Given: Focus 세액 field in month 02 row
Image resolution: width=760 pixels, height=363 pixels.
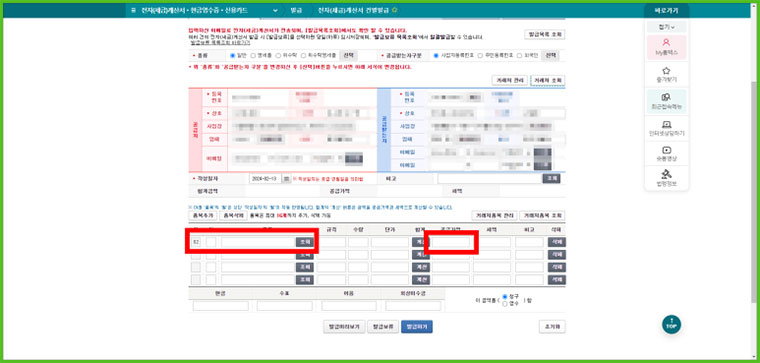Looking at the screenshot, I should (x=492, y=242).
